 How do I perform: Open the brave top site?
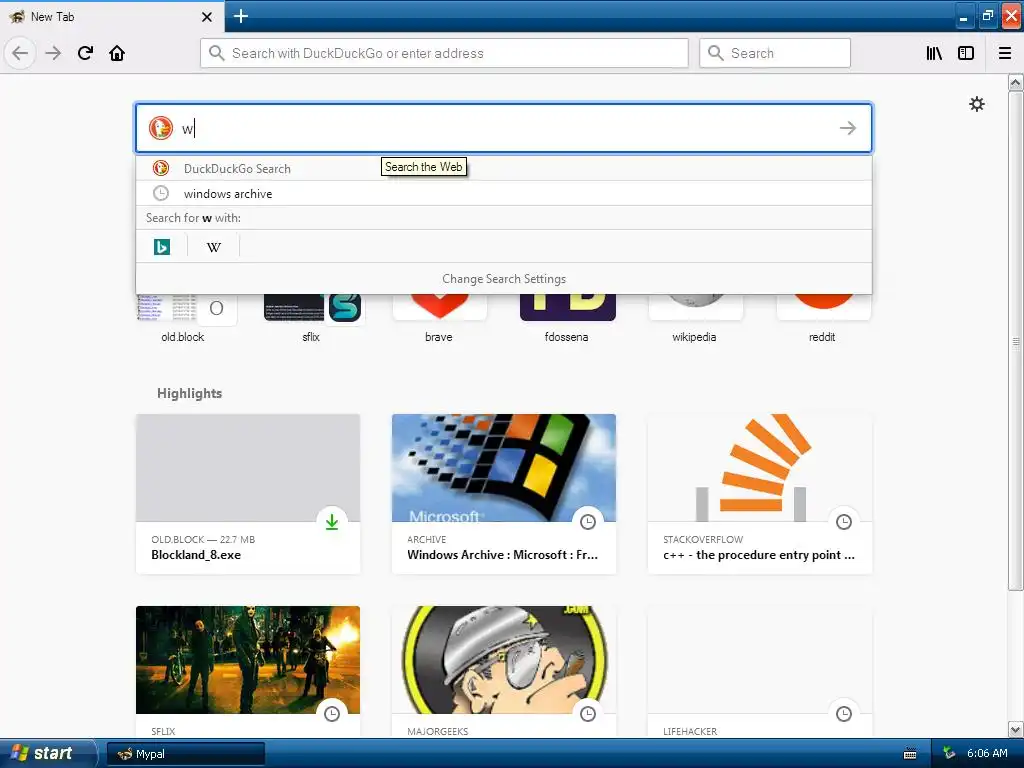click(x=439, y=317)
